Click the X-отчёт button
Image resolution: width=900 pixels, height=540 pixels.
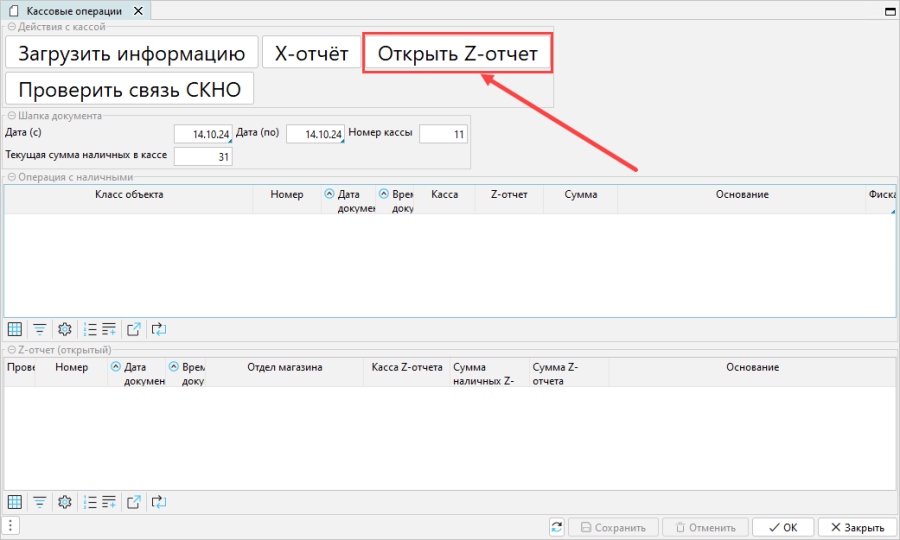point(311,54)
